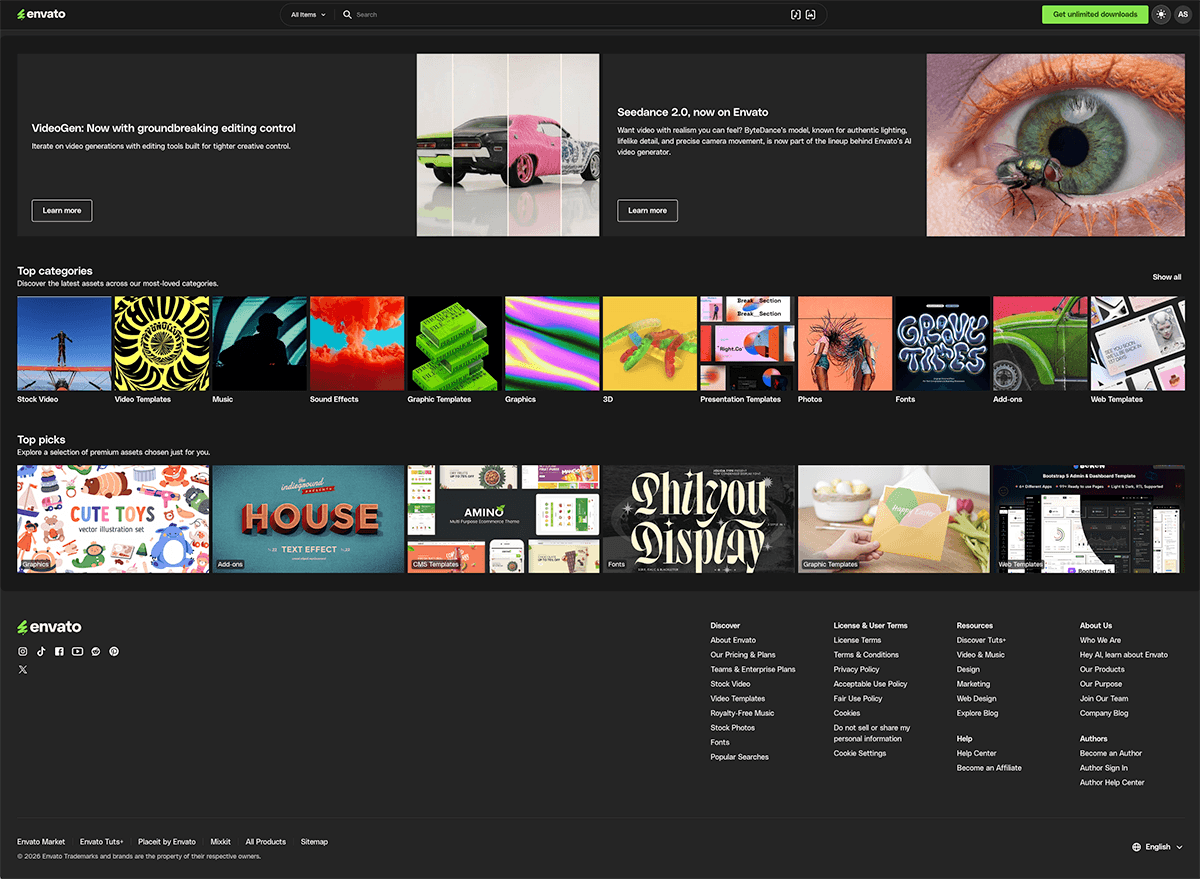Open the Add-ons category thumbnail
1200x879 pixels.
coord(1040,343)
